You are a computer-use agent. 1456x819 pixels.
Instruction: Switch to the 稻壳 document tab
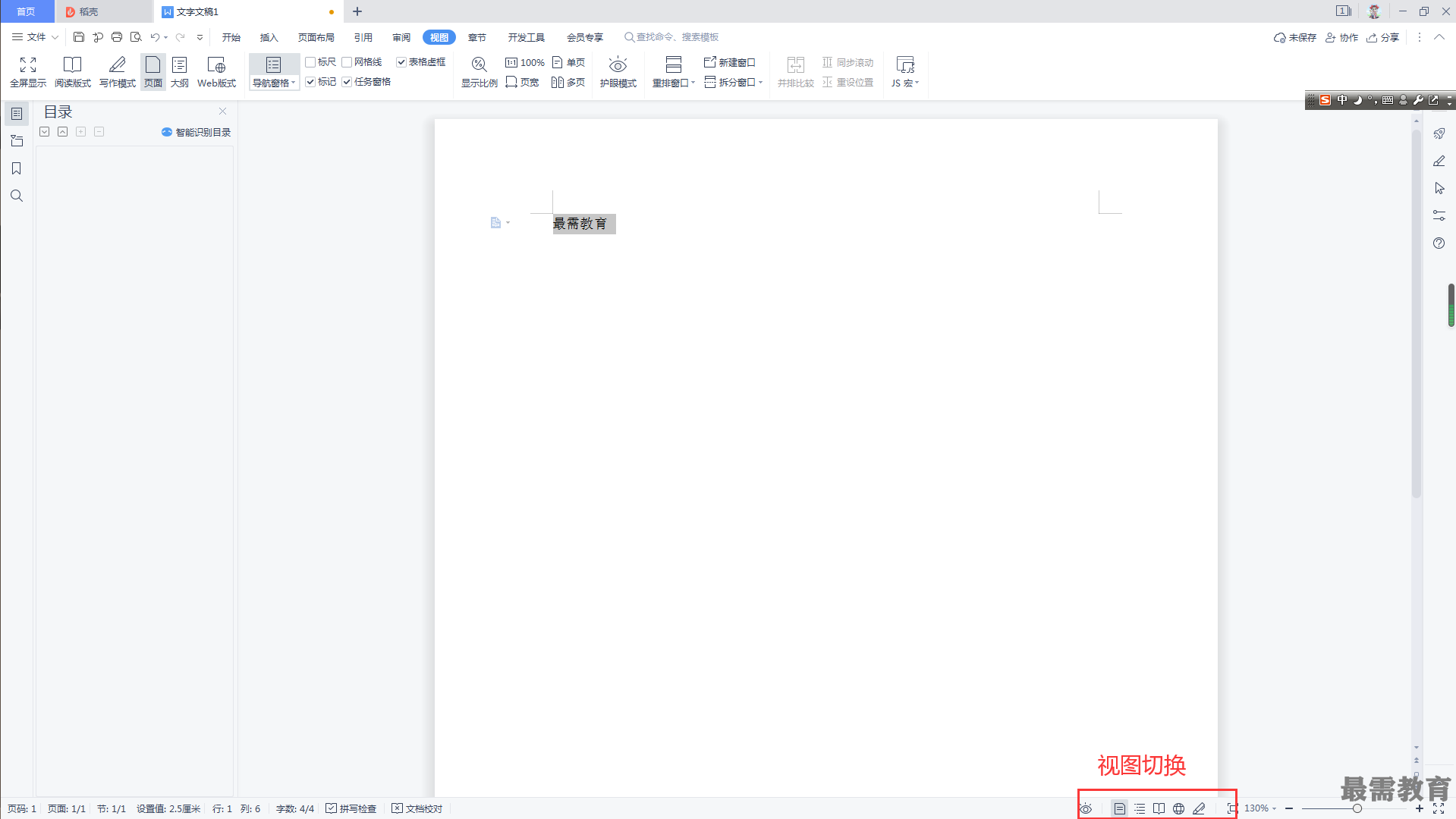coord(103,11)
